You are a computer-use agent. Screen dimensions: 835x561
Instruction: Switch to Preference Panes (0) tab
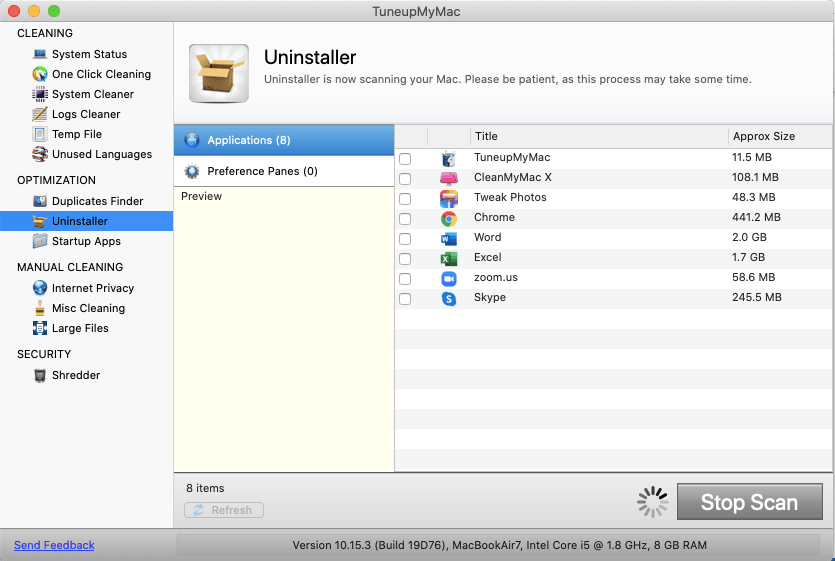tap(284, 171)
